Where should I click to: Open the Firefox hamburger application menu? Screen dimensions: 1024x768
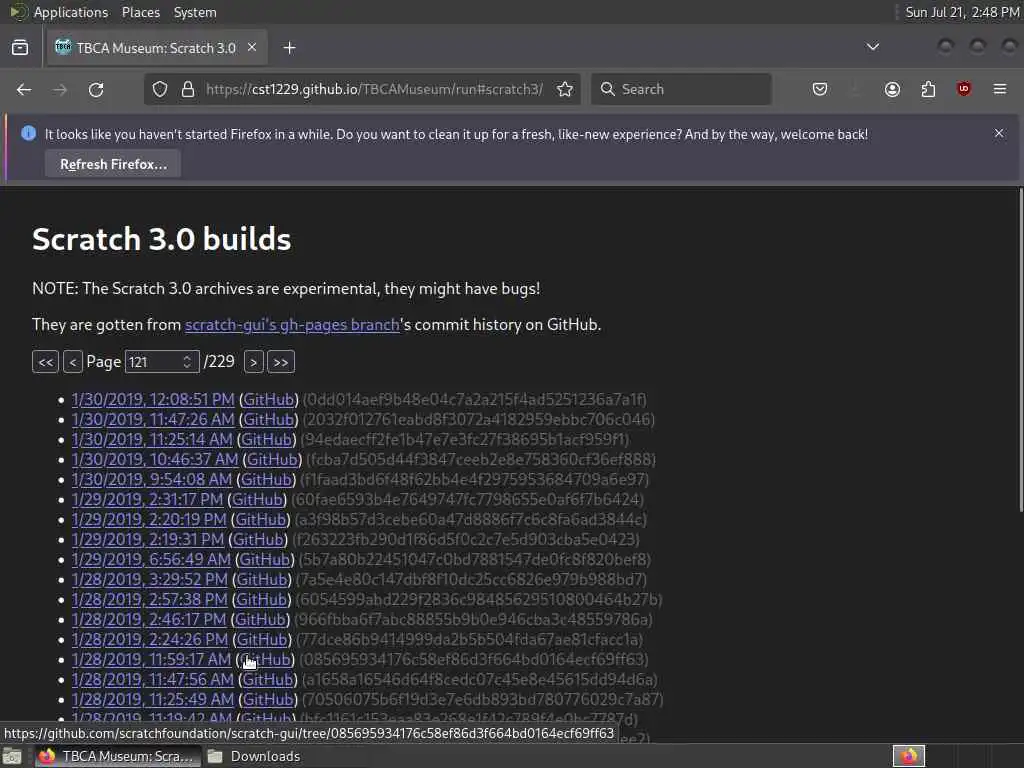pyautogui.click(x=1000, y=89)
